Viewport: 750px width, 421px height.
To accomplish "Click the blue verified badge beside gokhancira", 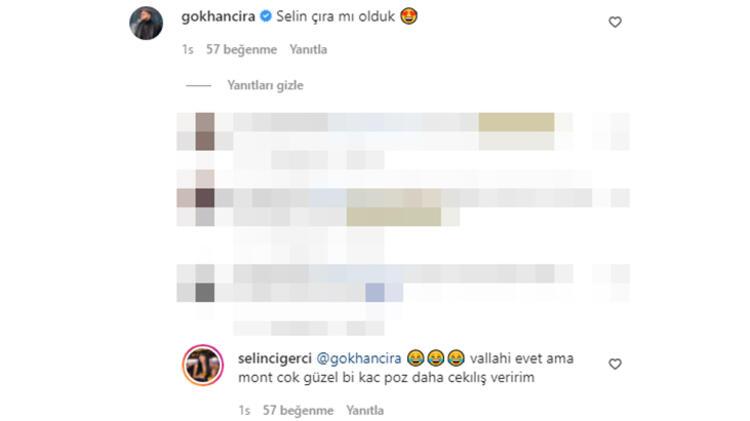I will (x=265, y=16).
